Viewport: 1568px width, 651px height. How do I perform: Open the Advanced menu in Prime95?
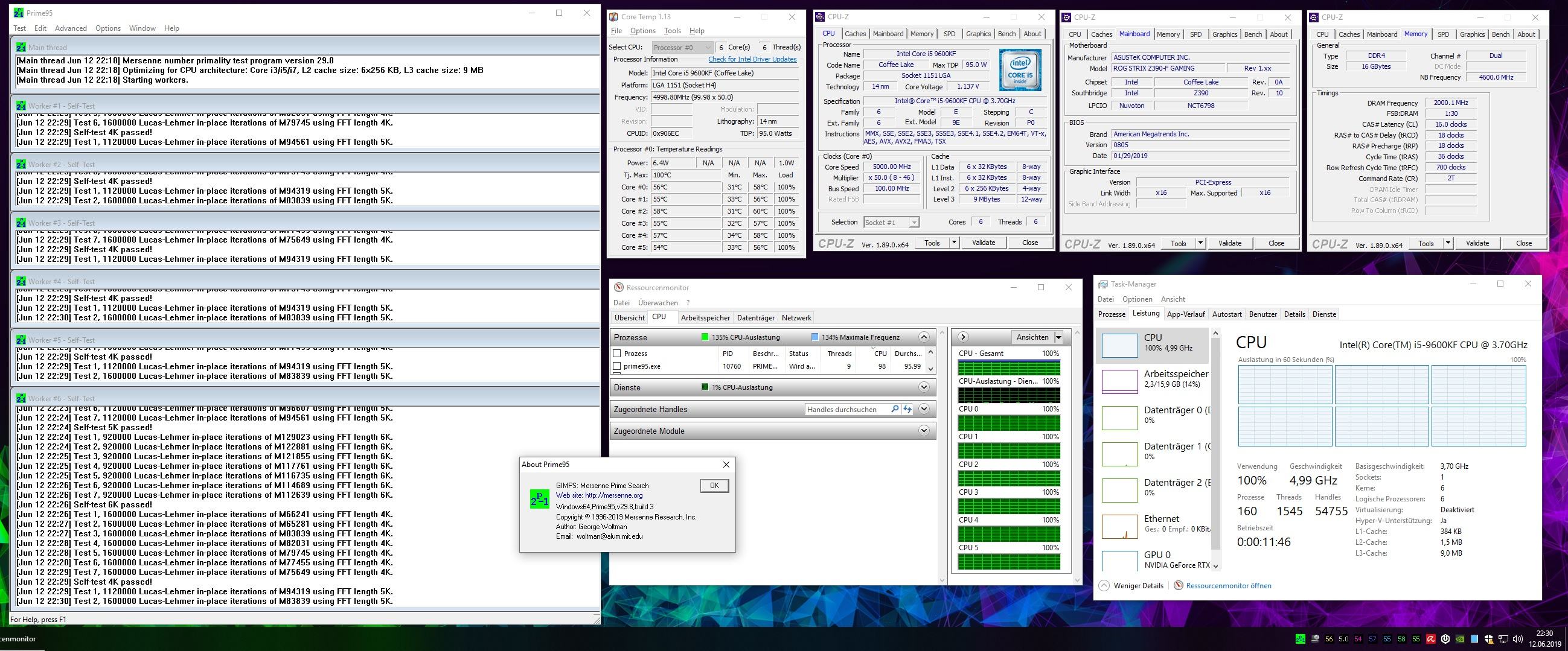(71, 28)
